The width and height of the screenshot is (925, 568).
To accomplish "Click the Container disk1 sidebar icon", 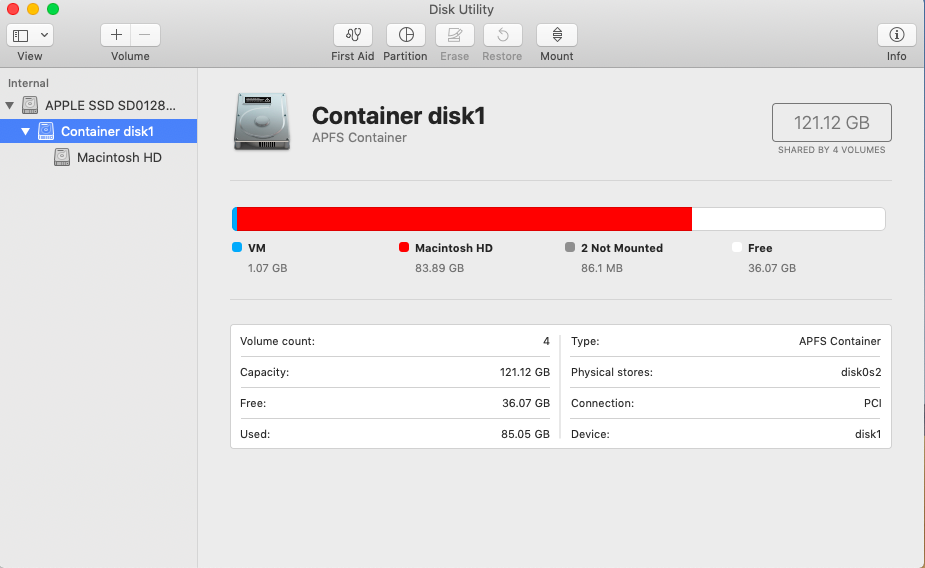I will [46, 131].
